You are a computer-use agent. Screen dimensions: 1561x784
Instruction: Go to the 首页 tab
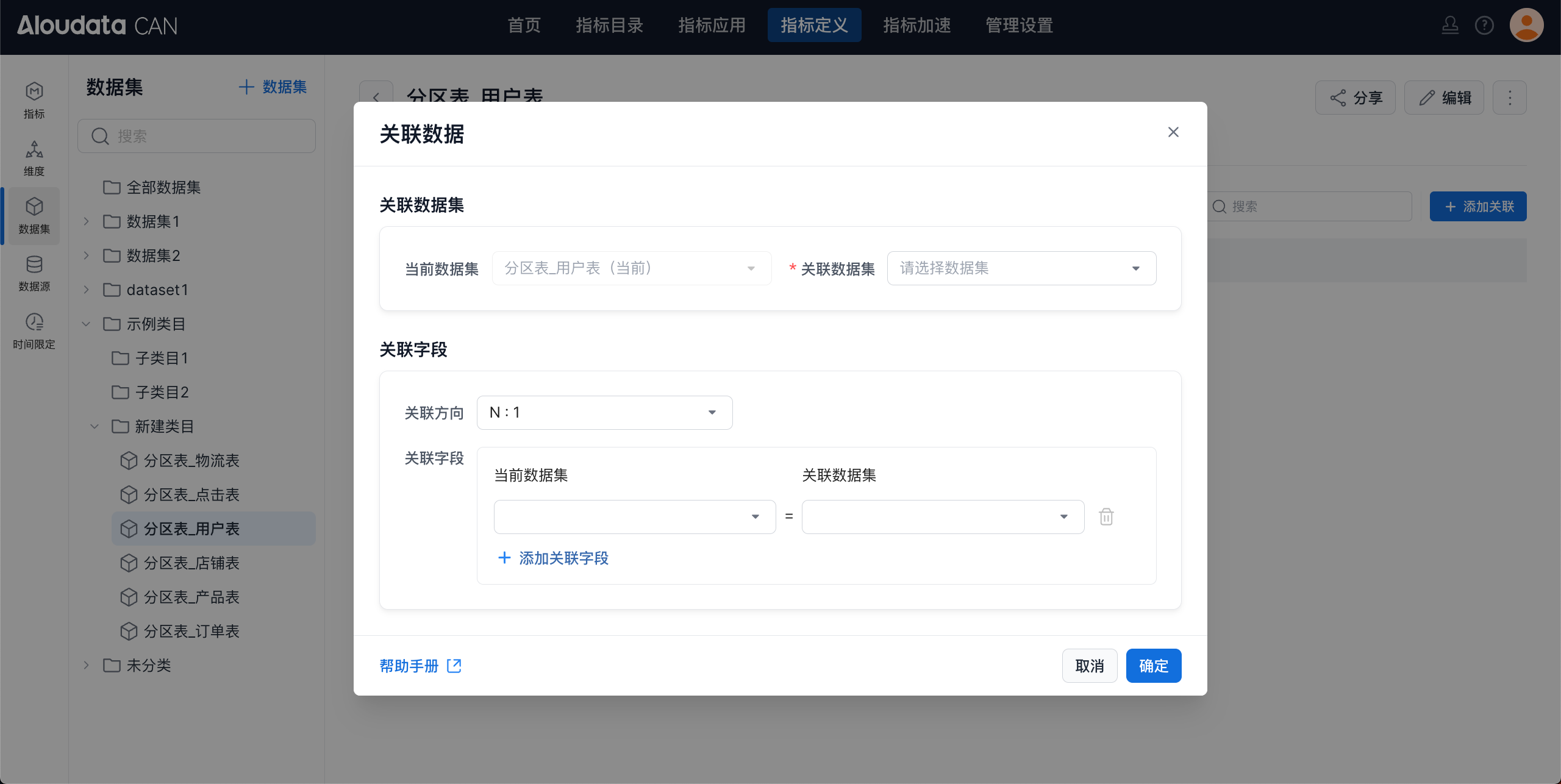[x=524, y=25]
